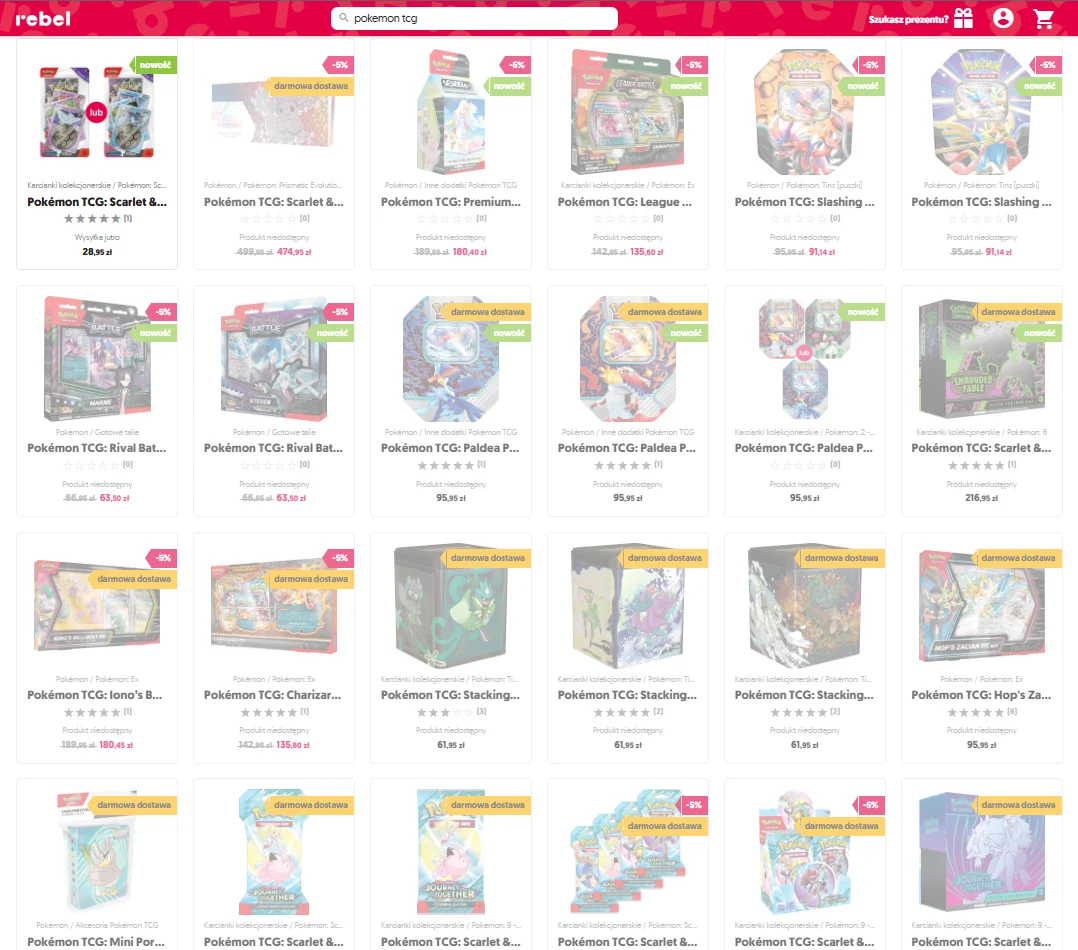The width and height of the screenshot is (1078, 950).
Task: Click the gift box icon
Action: pyautogui.click(x=963, y=19)
